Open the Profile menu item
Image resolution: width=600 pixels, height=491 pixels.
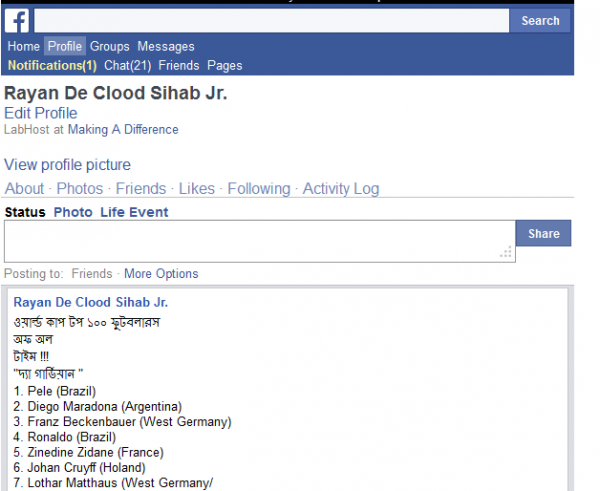[x=65, y=46]
